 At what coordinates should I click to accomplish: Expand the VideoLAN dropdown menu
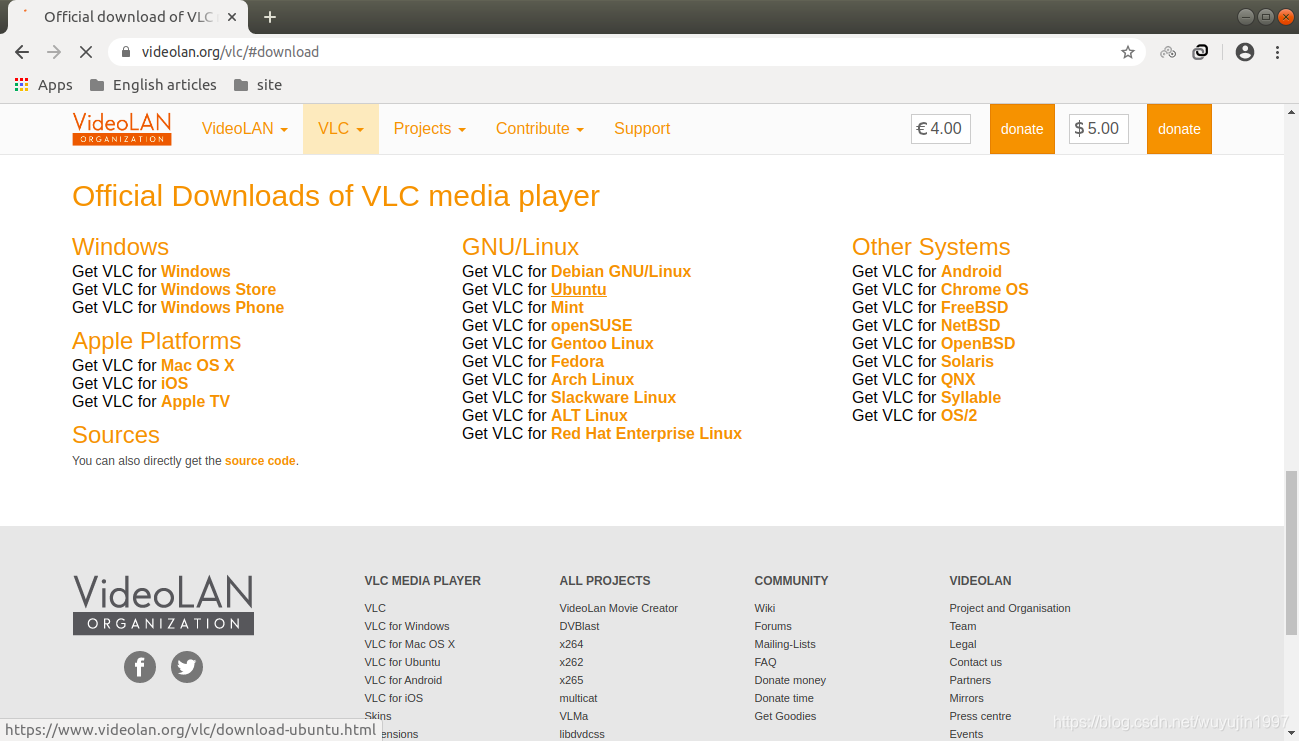[x=245, y=129]
